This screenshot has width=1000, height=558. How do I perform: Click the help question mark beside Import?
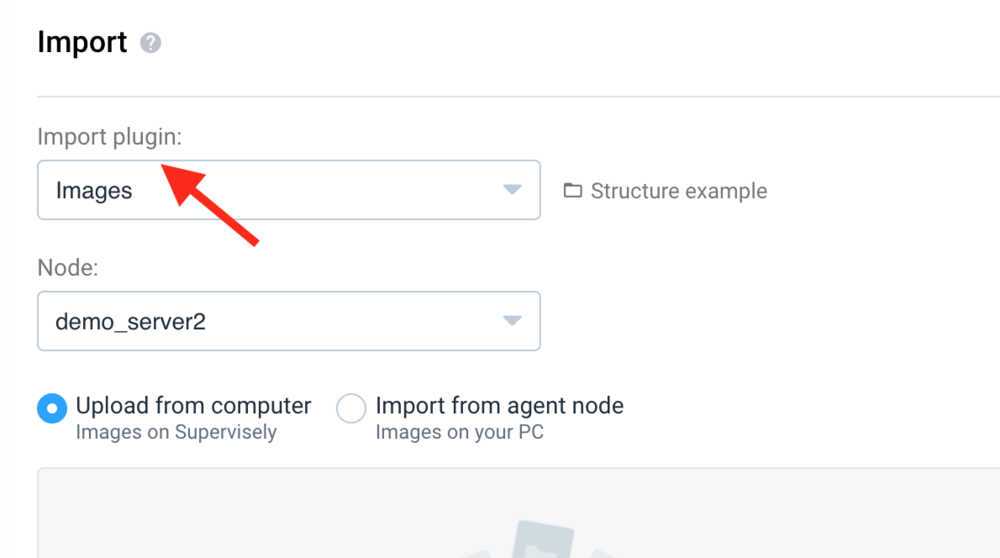(x=151, y=43)
